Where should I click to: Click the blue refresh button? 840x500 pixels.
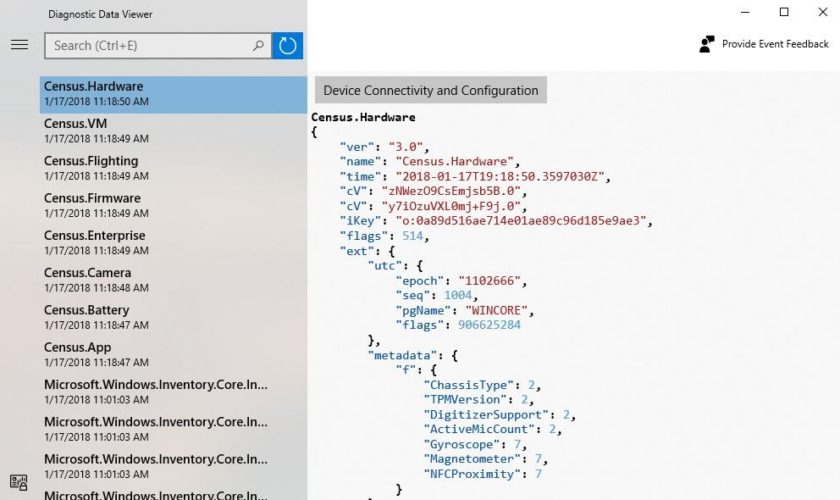tap(288, 45)
